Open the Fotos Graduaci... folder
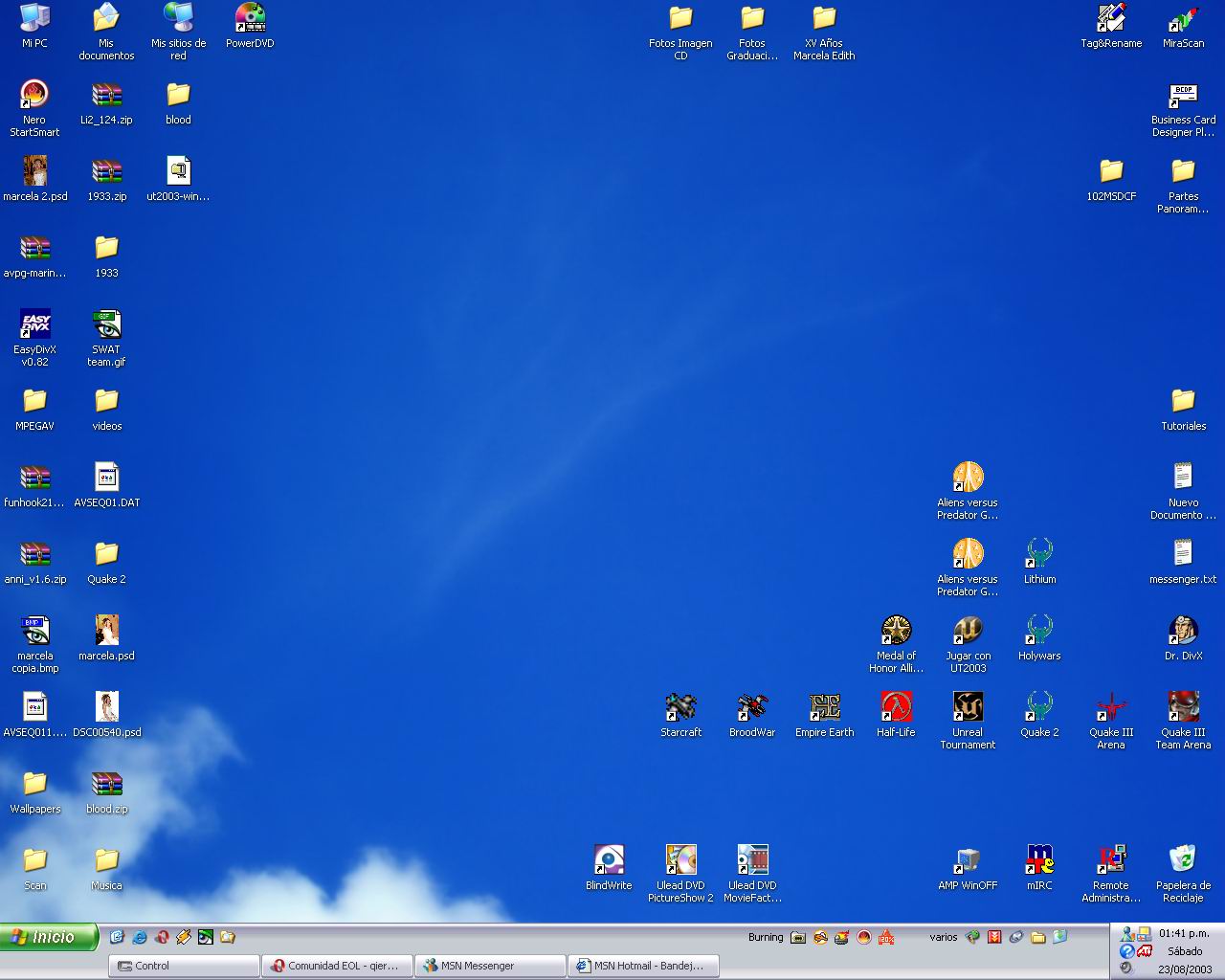 tap(752, 17)
